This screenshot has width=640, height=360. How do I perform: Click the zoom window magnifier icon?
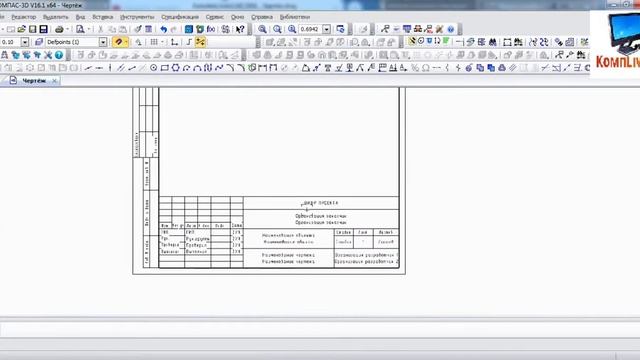pos(262,29)
